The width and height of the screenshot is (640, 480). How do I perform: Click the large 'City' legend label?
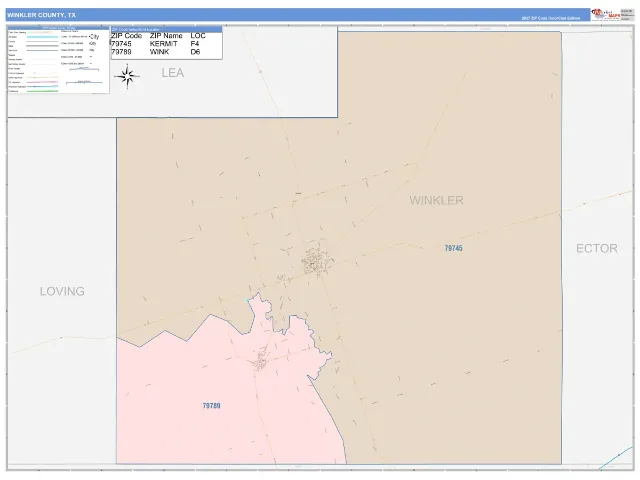pyautogui.click(x=94, y=37)
